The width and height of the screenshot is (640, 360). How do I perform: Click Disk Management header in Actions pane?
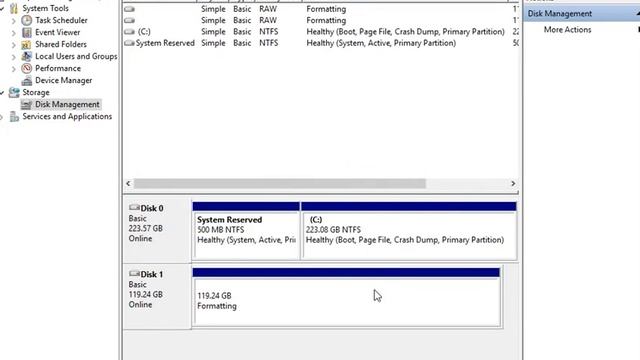click(x=581, y=13)
